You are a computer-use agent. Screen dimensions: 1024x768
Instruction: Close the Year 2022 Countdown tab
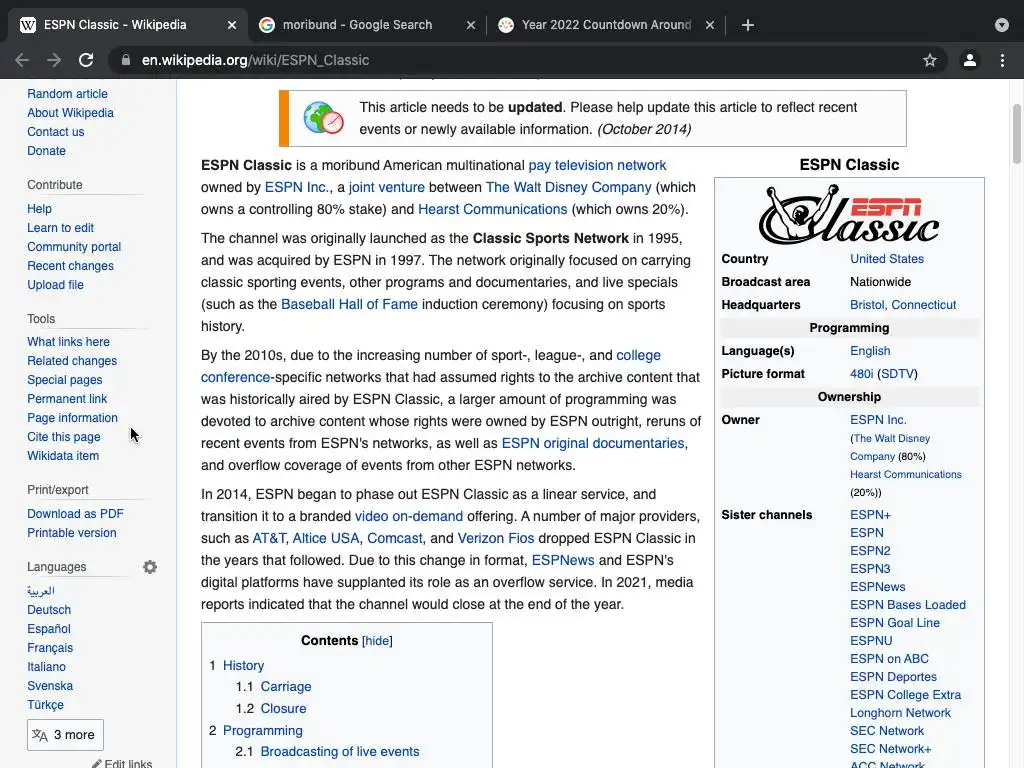point(710,25)
